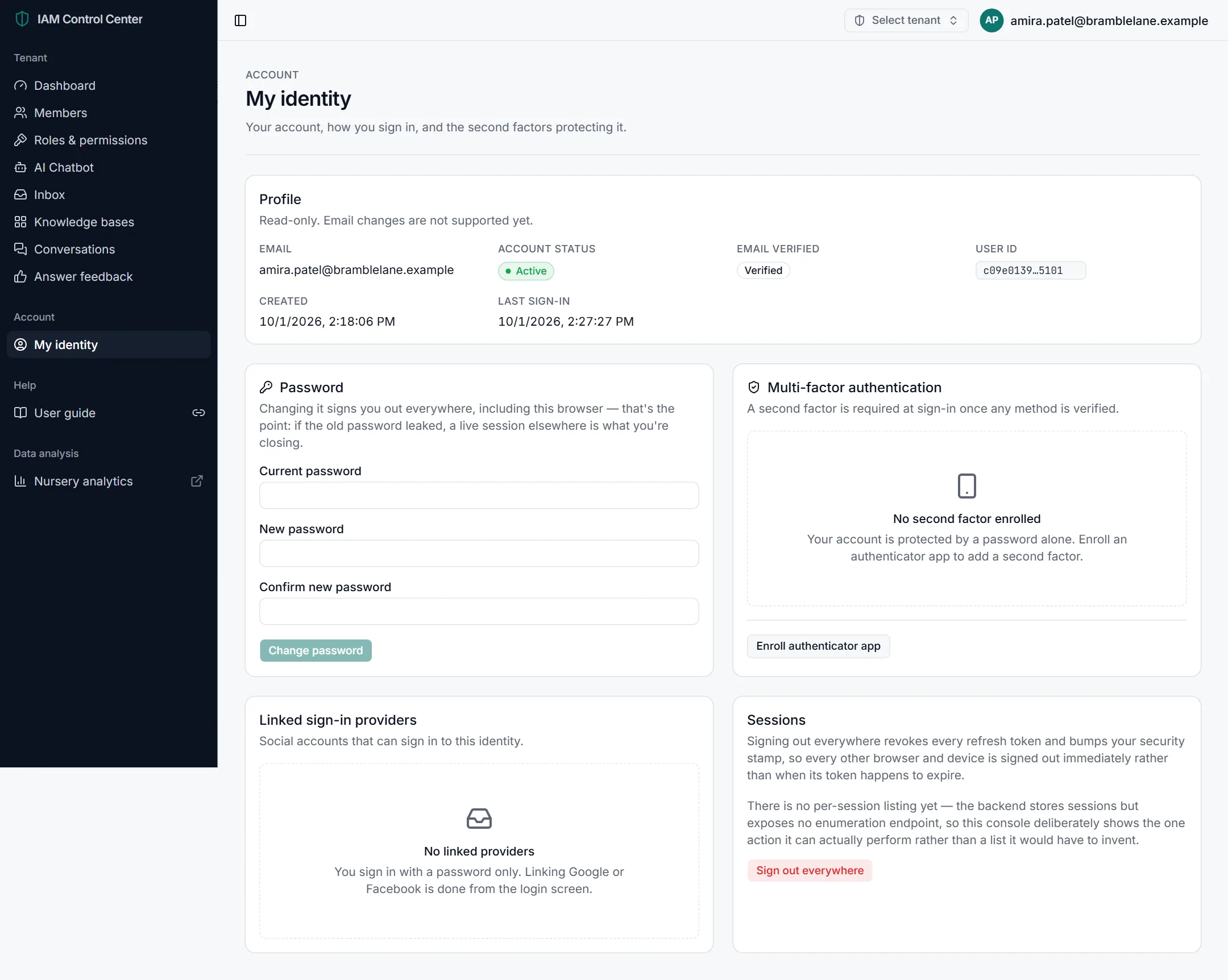Open the Conversations section

tap(108, 250)
